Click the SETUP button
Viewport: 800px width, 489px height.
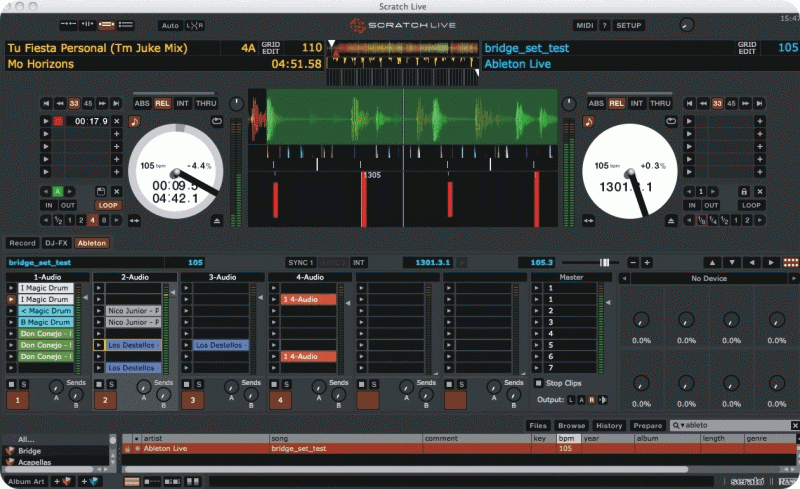[629, 25]
